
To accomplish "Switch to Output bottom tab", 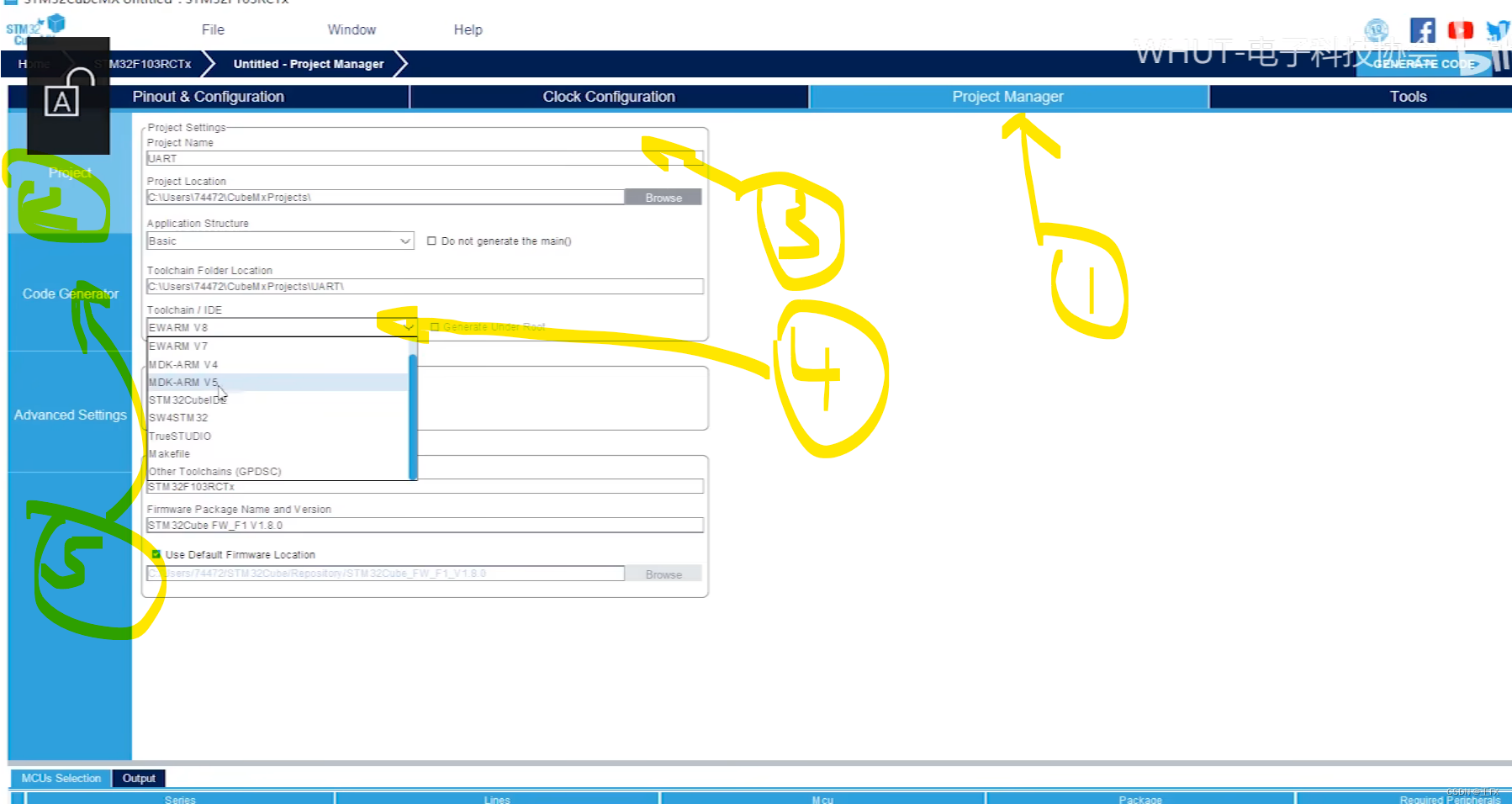I will point(139,778).
